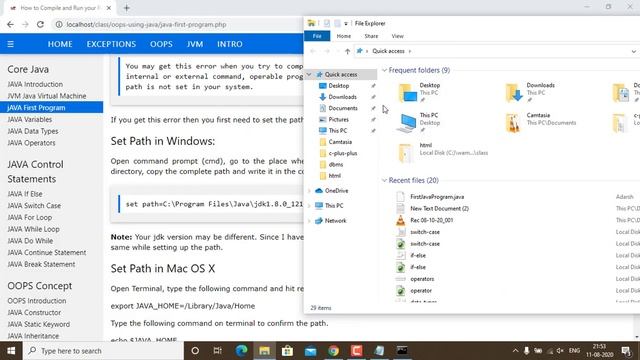
Task: Go to EXCEPTIONS in the site navbar
Action: pos(111,44)
